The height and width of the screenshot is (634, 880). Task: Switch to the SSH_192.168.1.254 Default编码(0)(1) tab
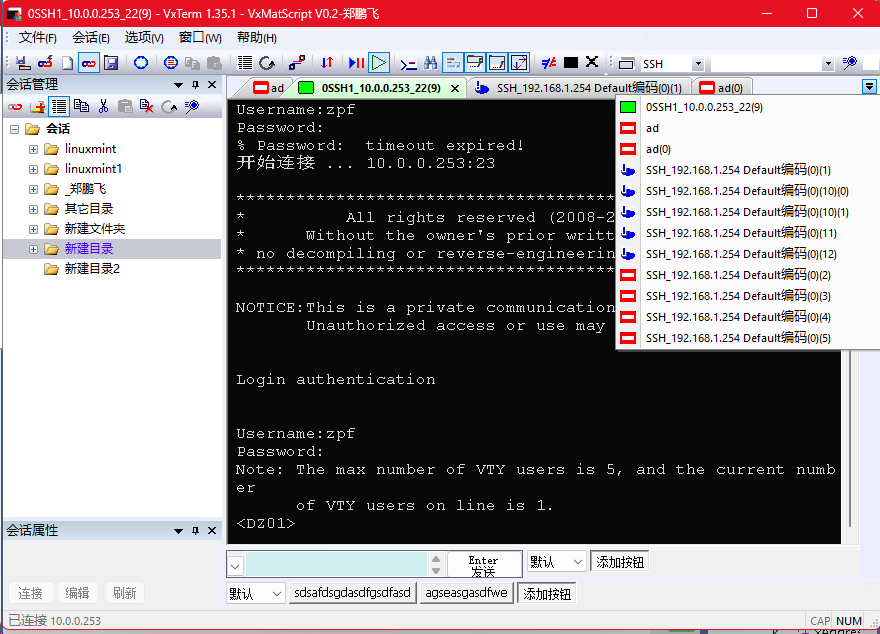pyautogui.click(x=579, y=88)
